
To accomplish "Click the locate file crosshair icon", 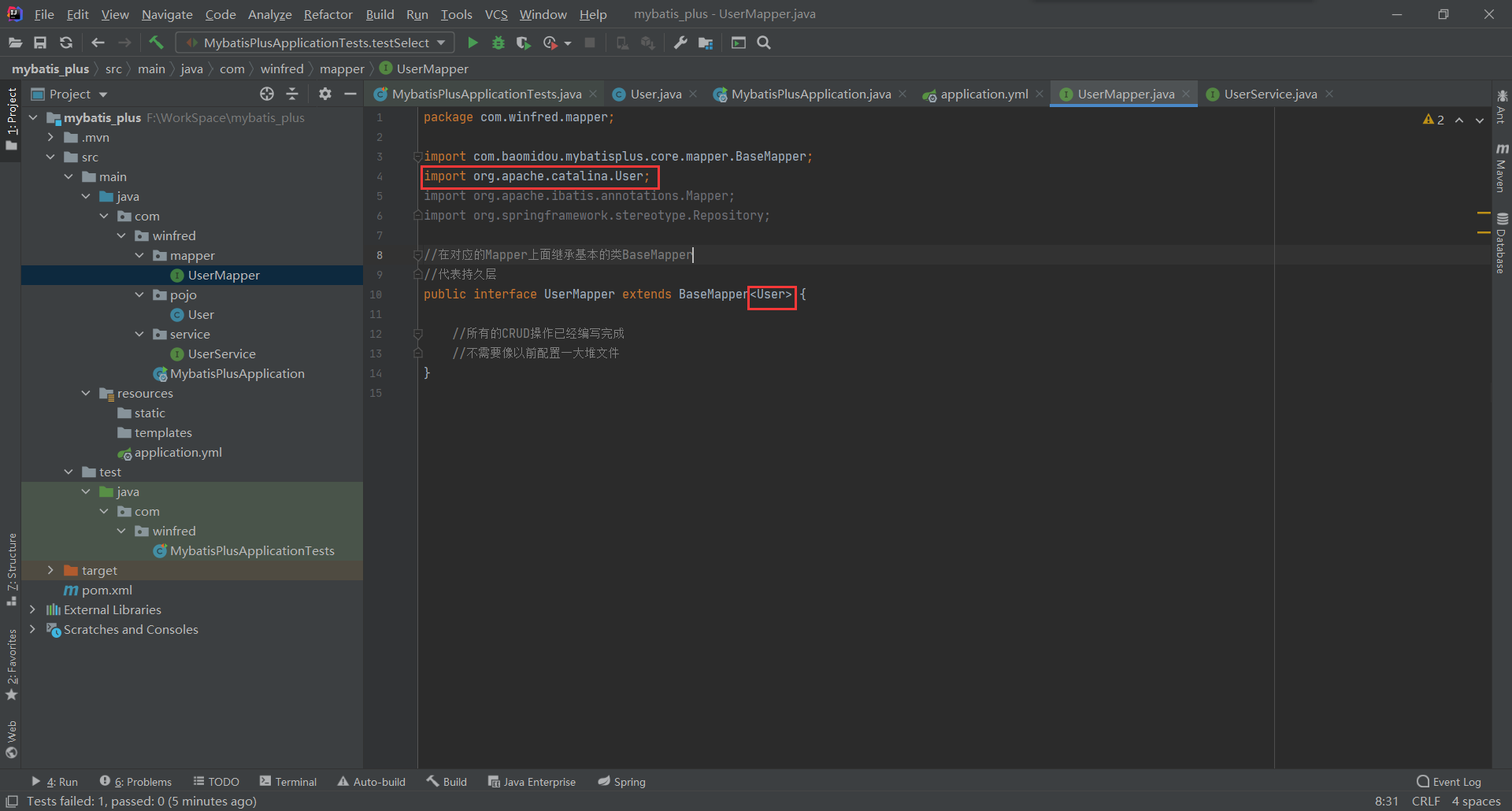I will click(x=267, y=94).
